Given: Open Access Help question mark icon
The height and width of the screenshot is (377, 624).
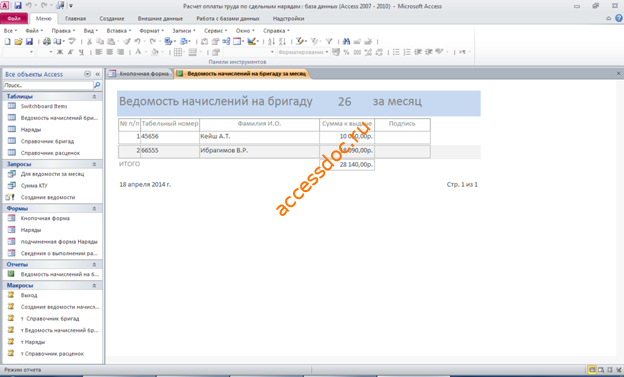Looking at the screenshot, I should pos(619,18).
